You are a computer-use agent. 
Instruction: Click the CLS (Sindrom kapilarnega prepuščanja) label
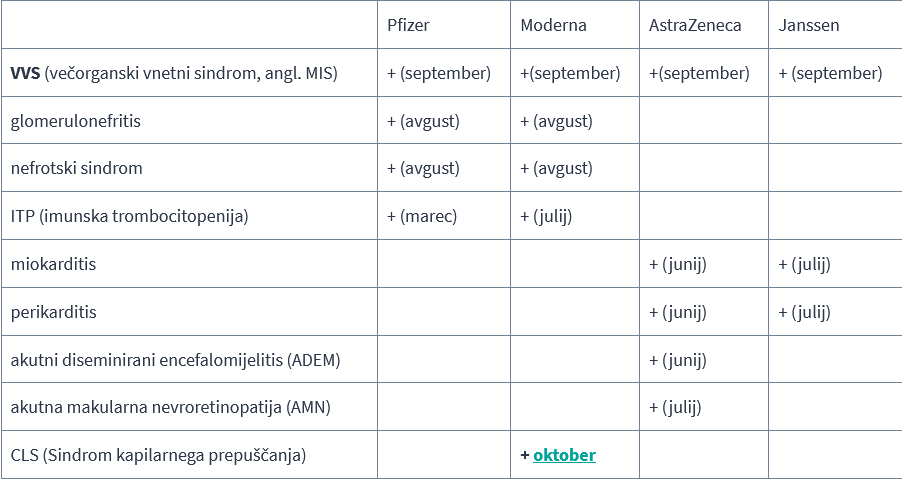click(158, 455)
